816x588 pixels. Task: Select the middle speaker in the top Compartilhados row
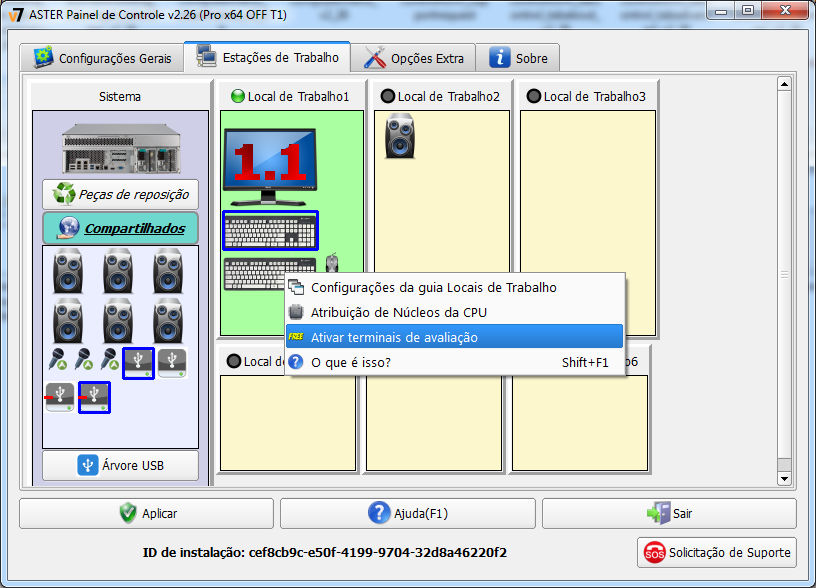[x=118, y=271]
